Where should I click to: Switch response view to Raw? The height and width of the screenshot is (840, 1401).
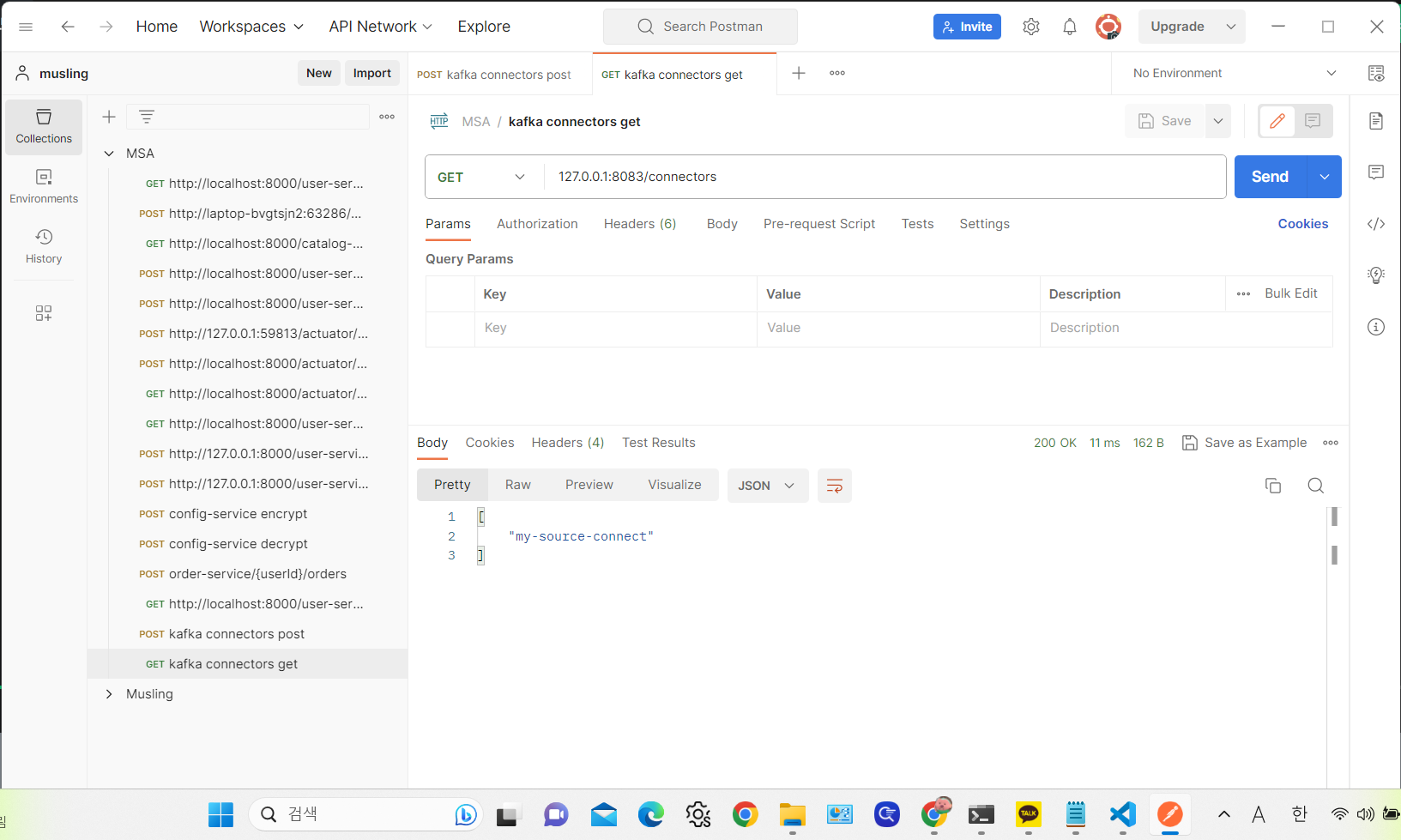pyautogui.click(x=518, y=485)
